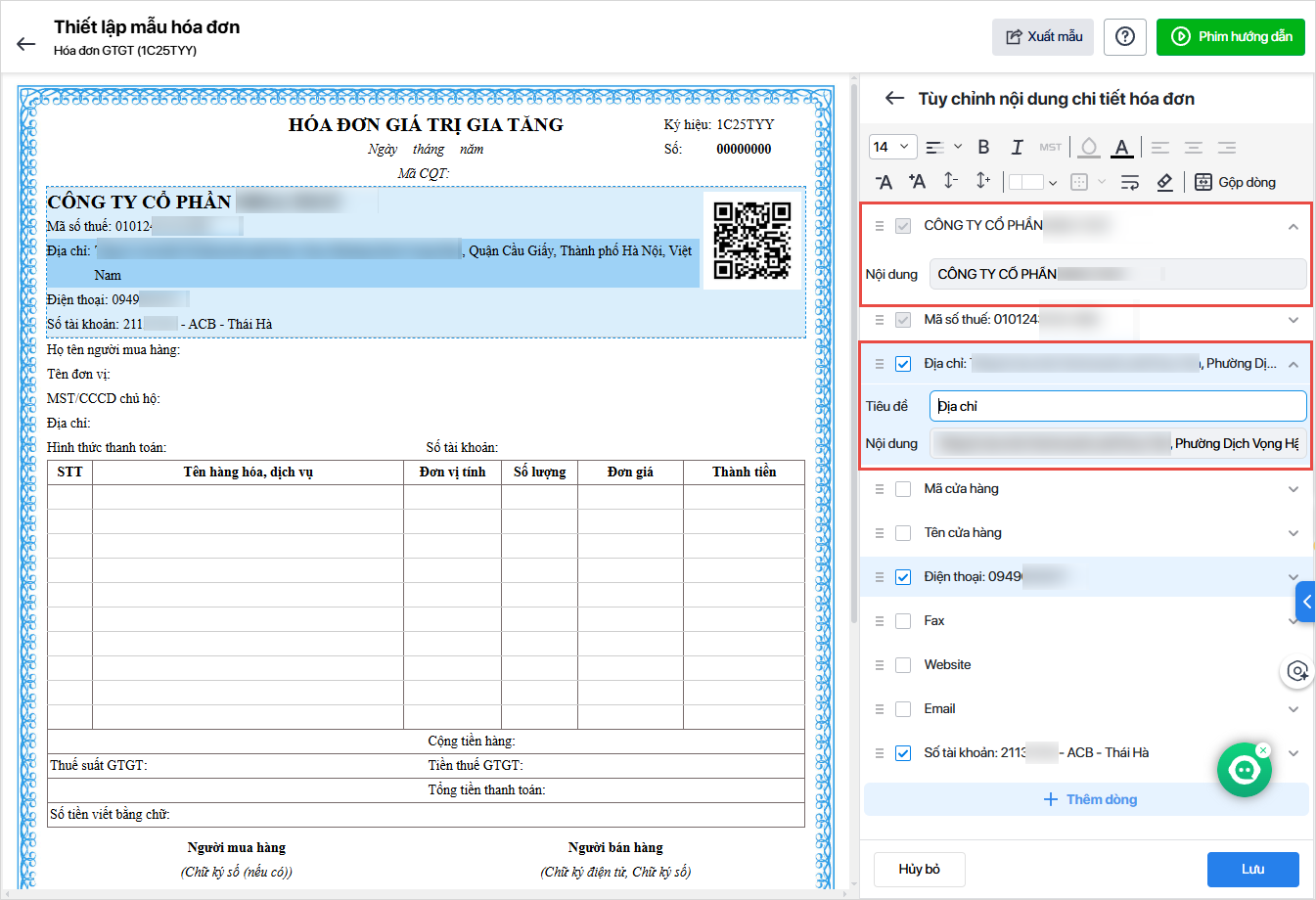Click the Tiêu đề input field
Viewport: 1316px width, 900px height.
coord(1117,406)
